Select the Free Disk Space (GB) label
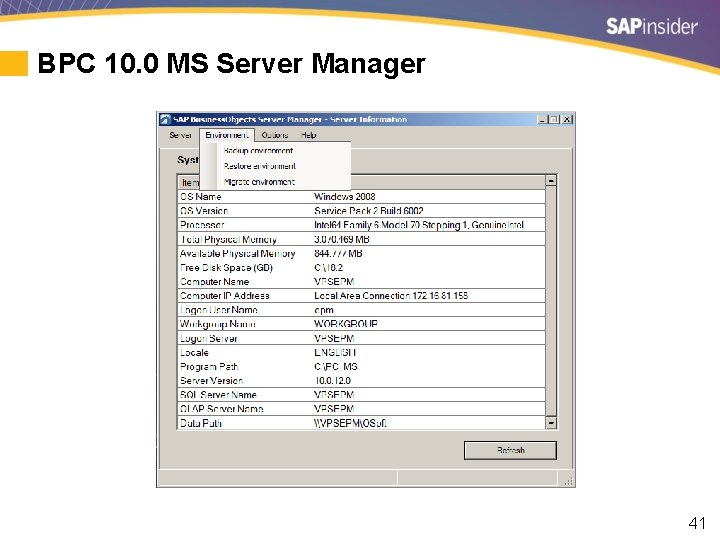720x540 pixels. [x=226, y=268]
